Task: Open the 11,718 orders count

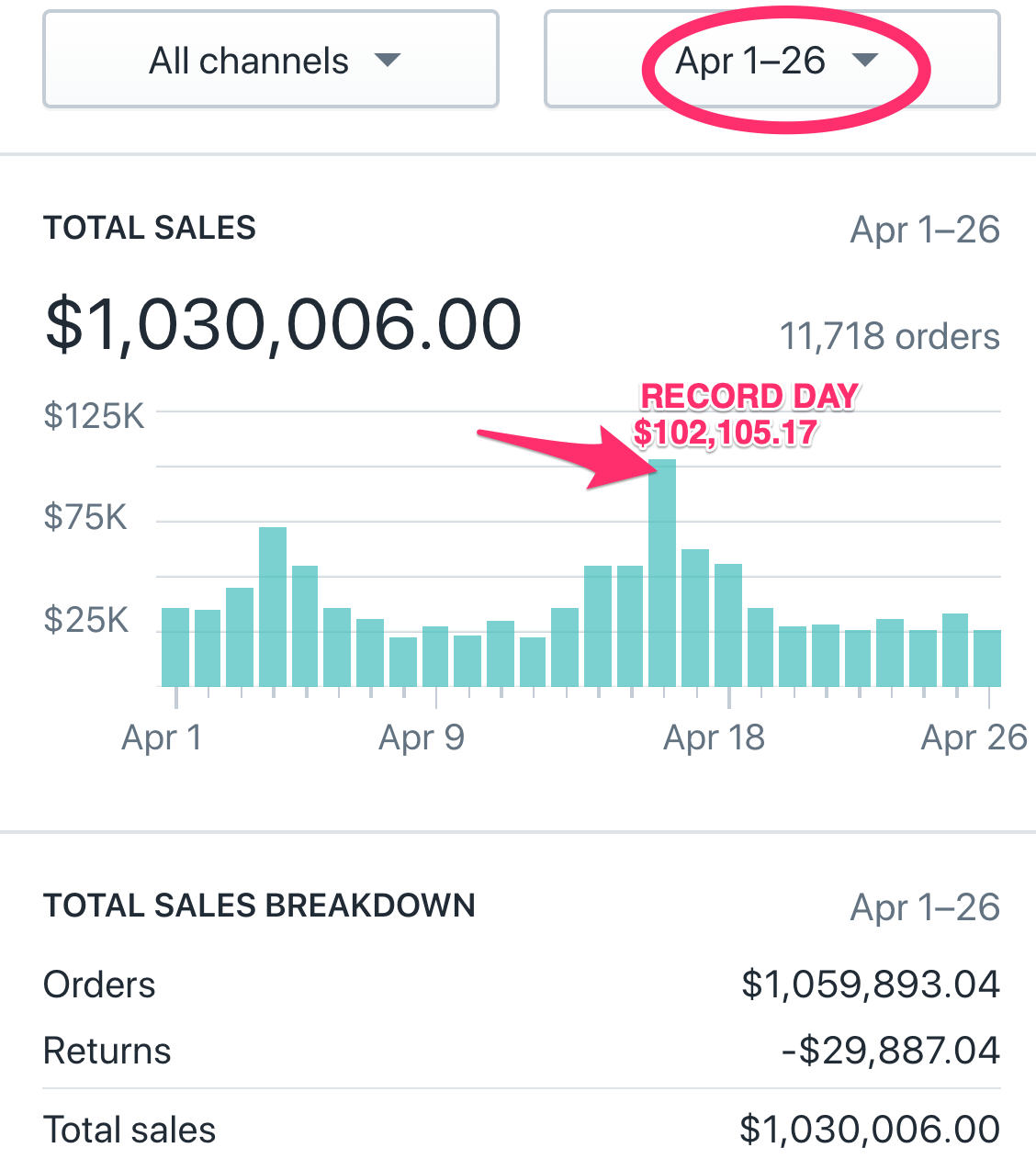Action: pos(889,337)
